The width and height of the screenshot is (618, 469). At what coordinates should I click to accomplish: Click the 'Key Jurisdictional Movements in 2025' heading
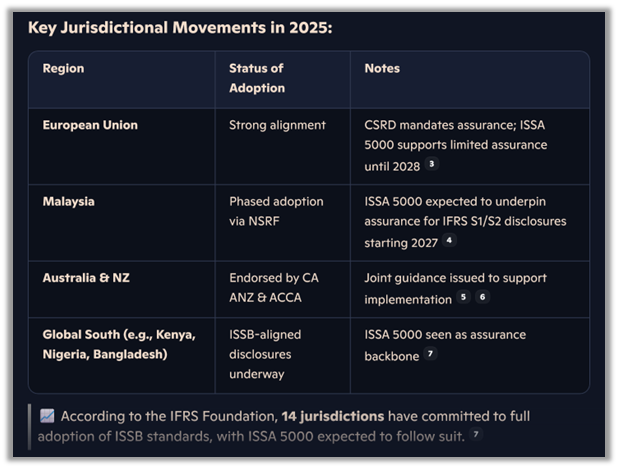[x=180, y=27]
